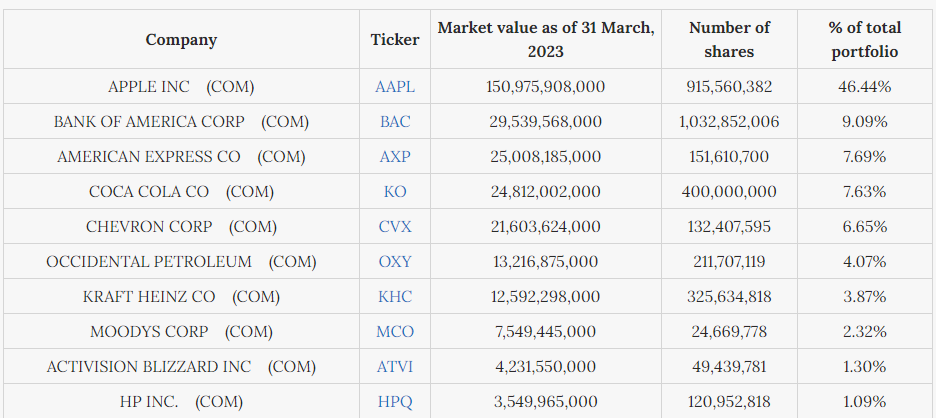This screenshot has width=936, height=418.
Task: Click the Number of shares header
Action: (x=729, y=40)
